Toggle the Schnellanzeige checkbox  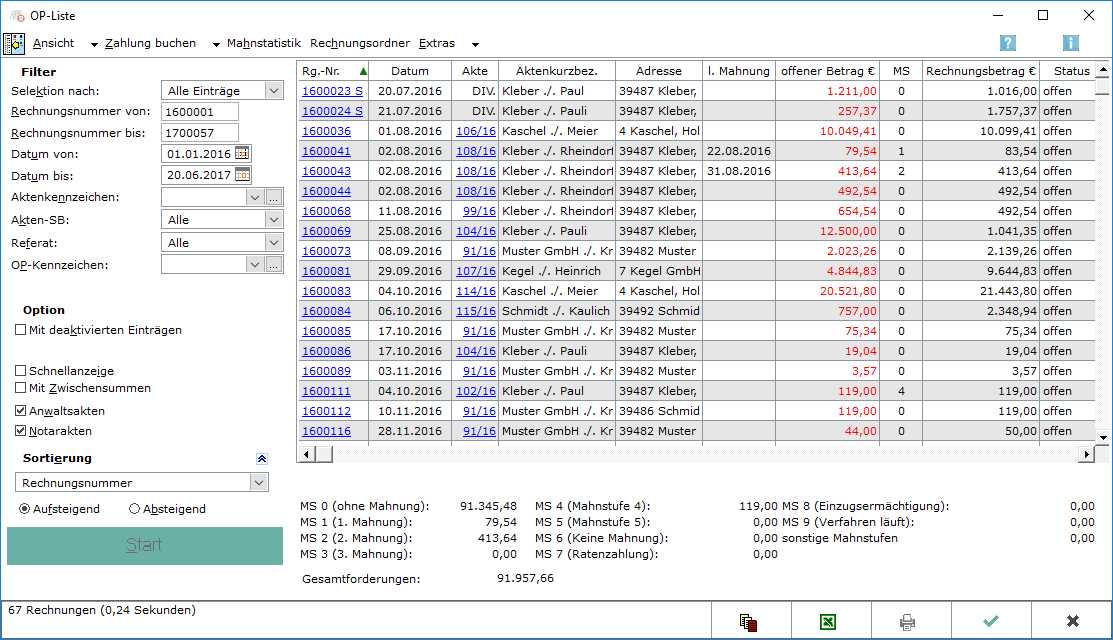21,370
